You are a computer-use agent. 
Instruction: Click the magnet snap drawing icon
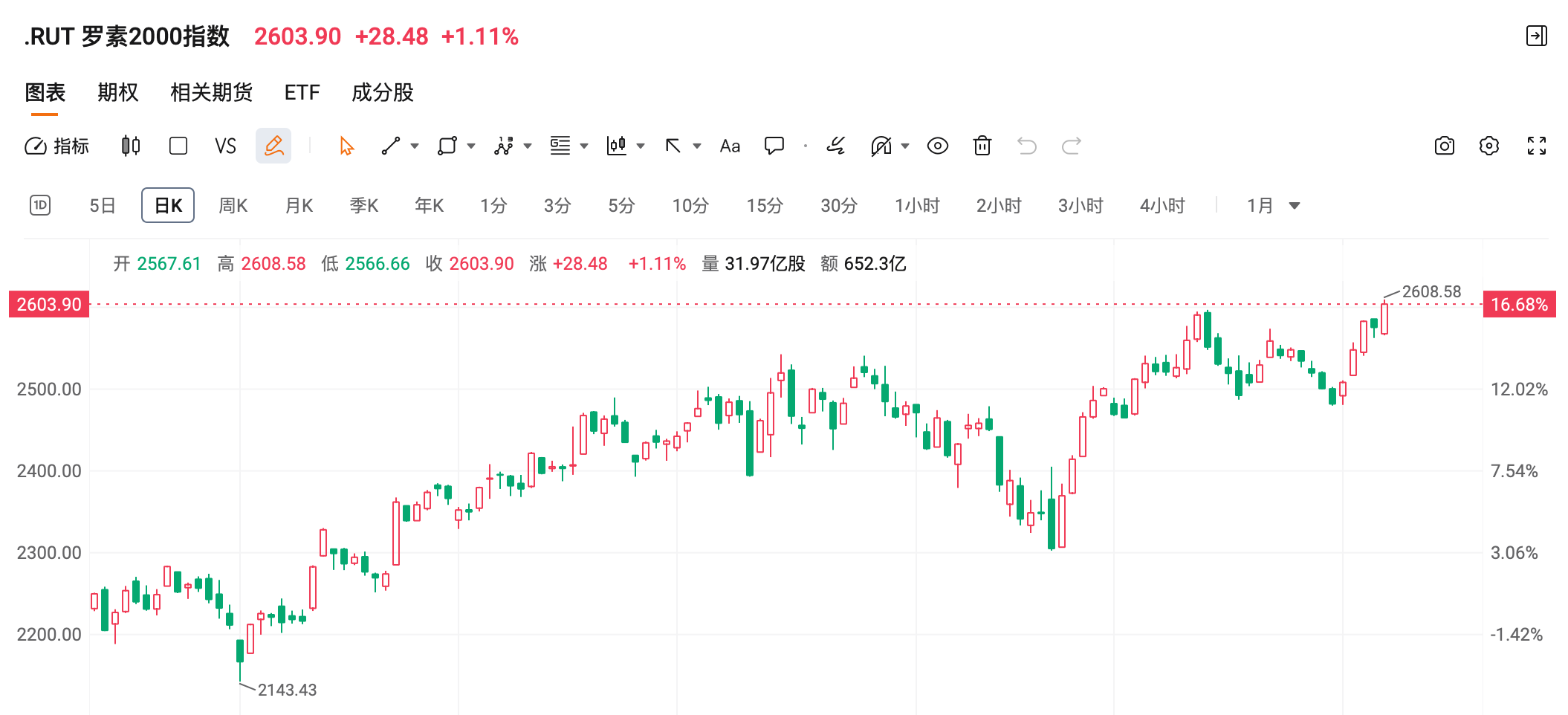[x=881, y=146]
